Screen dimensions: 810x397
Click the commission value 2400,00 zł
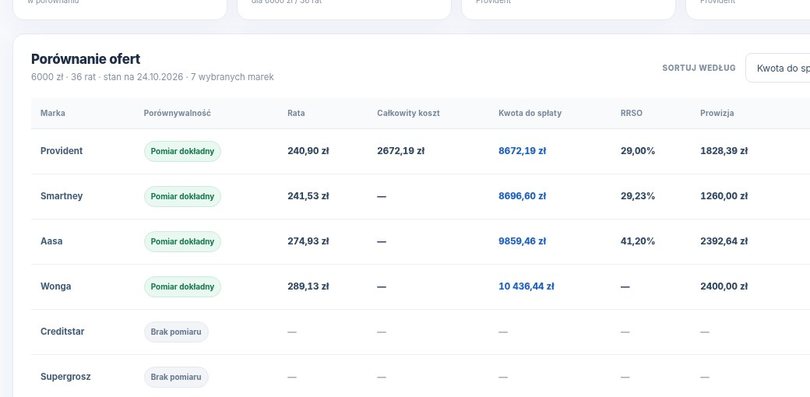[x=724, y=287]
